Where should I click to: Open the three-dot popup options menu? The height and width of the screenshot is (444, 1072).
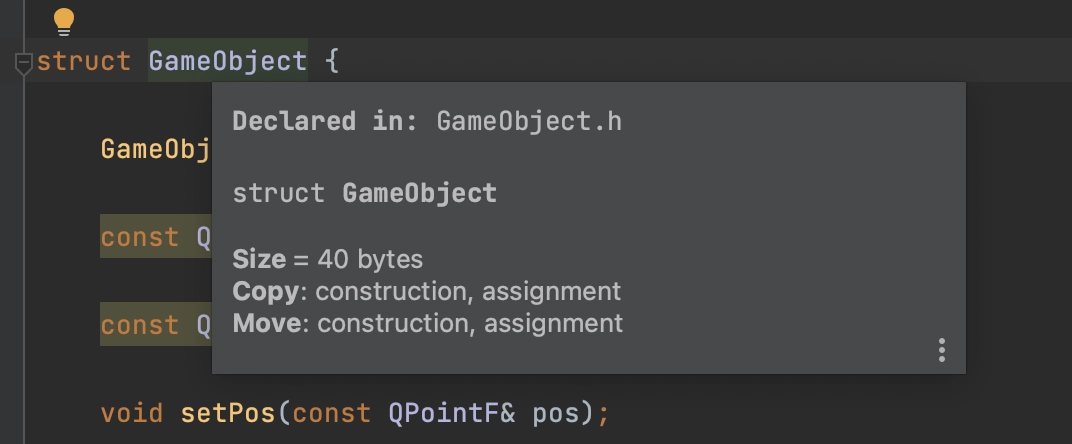point(941,350)
